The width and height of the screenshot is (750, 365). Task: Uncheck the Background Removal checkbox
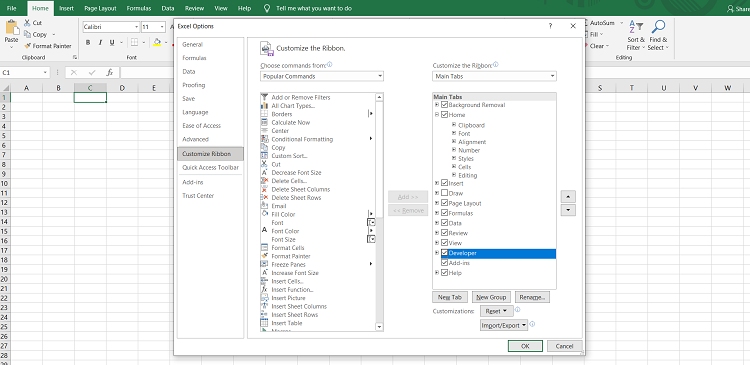click(444, 105)
